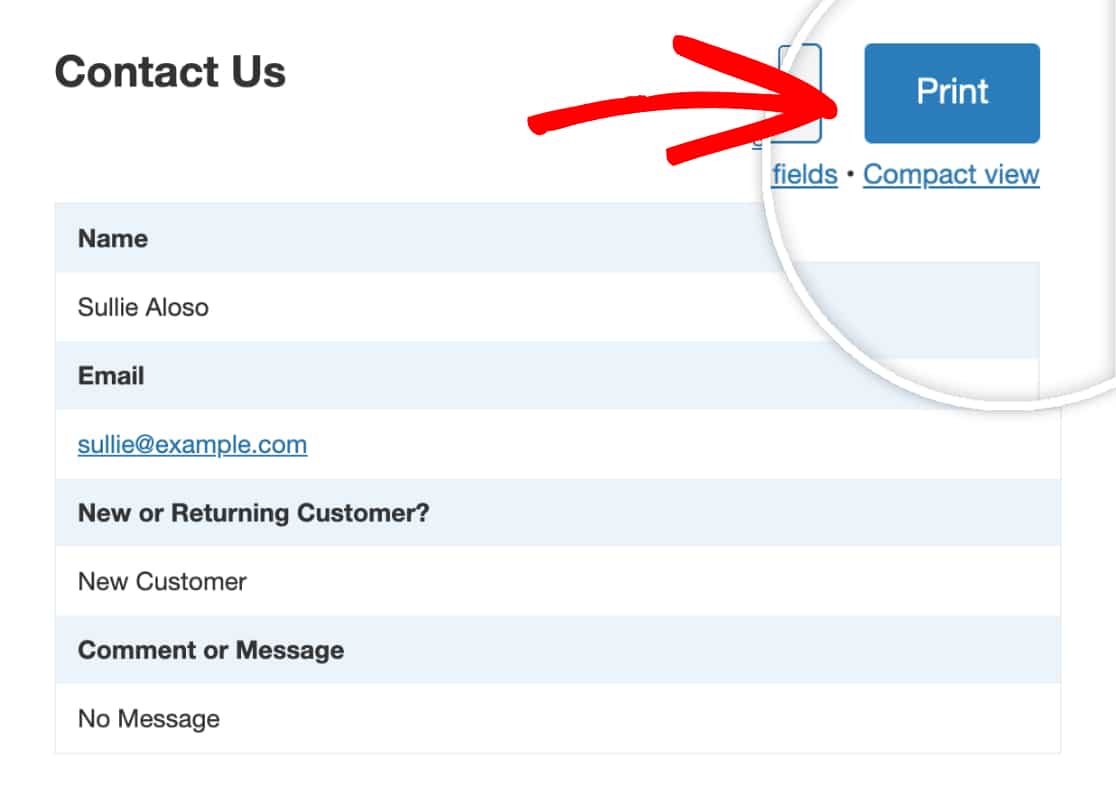Open the sullie@example.com email link
The height and width of the screenshot is (795, 1116).
(x=192, y=444)
